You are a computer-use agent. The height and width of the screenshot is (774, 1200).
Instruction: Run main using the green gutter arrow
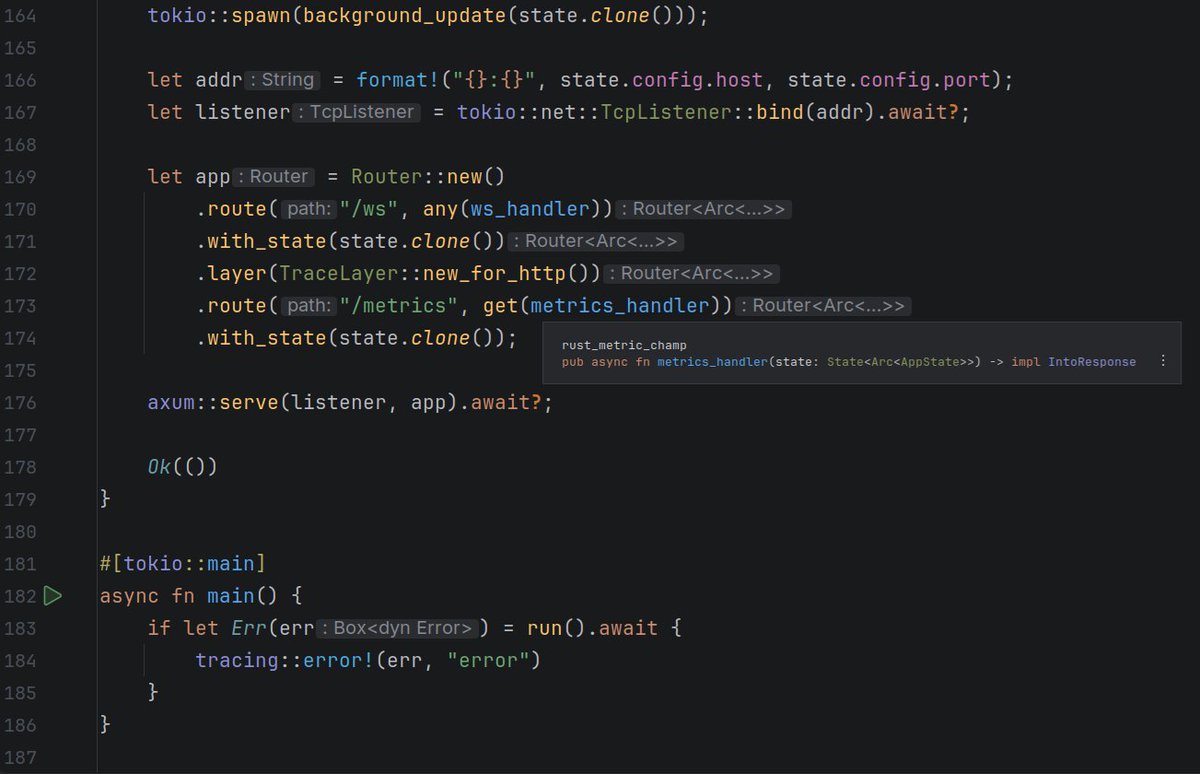point(53,596)
